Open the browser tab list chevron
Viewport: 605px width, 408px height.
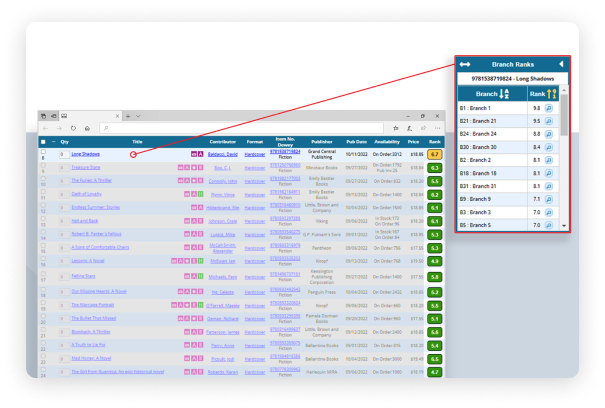[x=138, y=116]
